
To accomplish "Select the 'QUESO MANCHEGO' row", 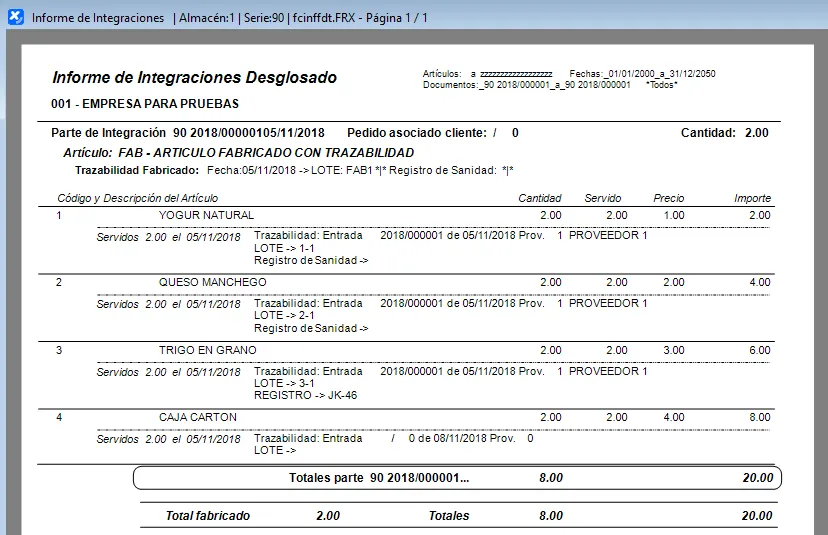I will click(x=212, y=282).
